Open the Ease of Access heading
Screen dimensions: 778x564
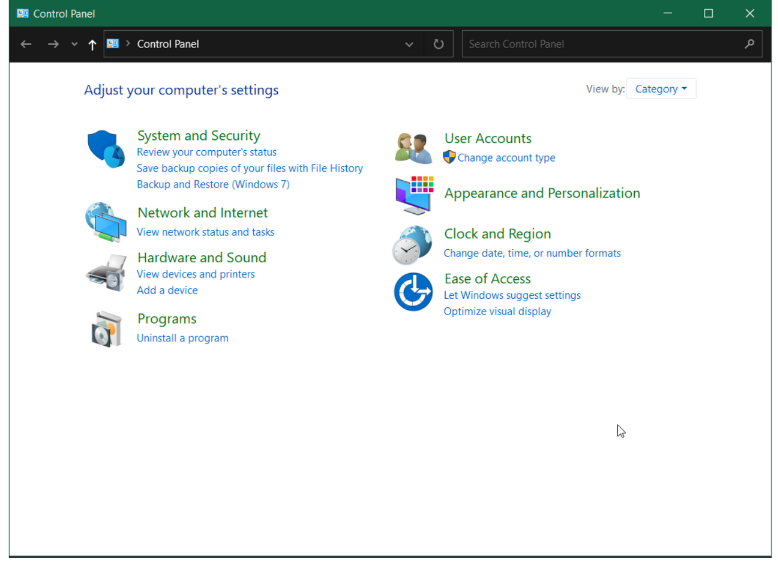[487, 279]
